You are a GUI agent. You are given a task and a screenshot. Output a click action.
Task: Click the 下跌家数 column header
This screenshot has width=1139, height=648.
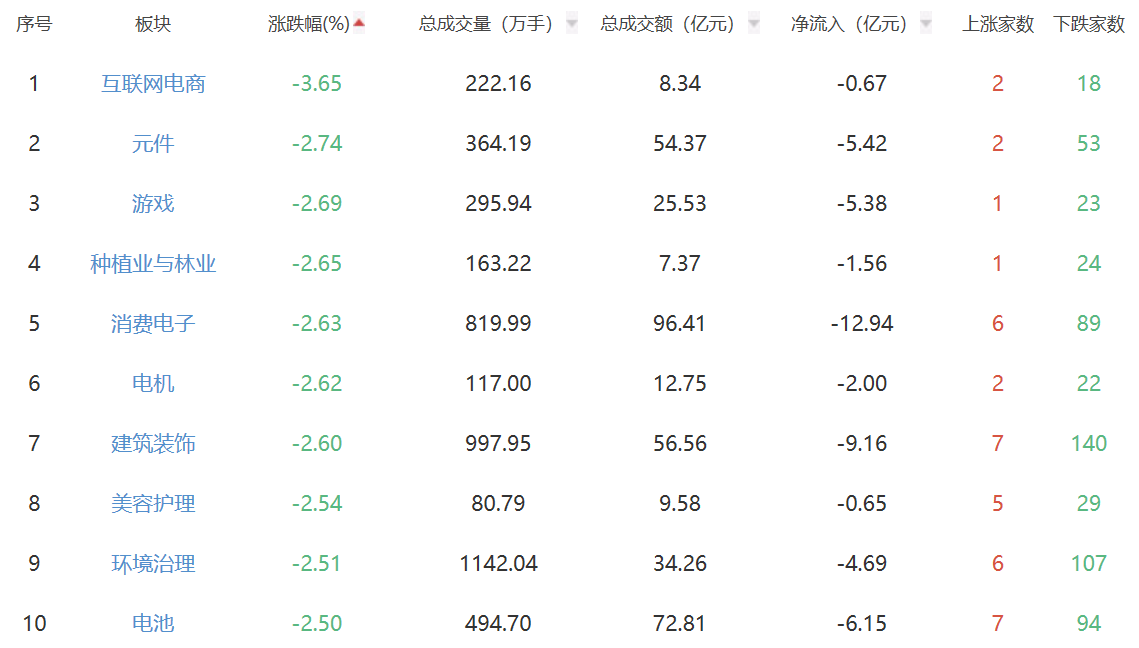[1089, 24]
